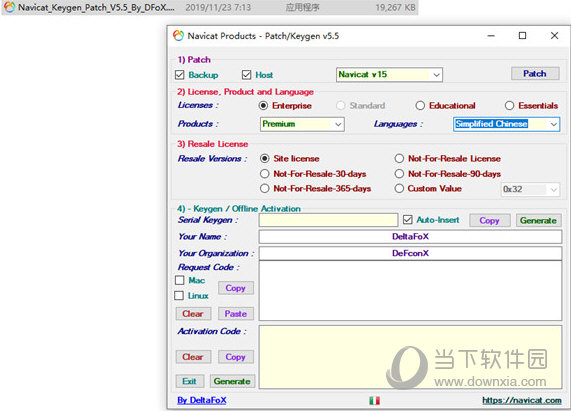Select the Navicat_Keygen_Patch_V5.5 file name
This screenshot has height=411, width=571.
coord(96,7)
